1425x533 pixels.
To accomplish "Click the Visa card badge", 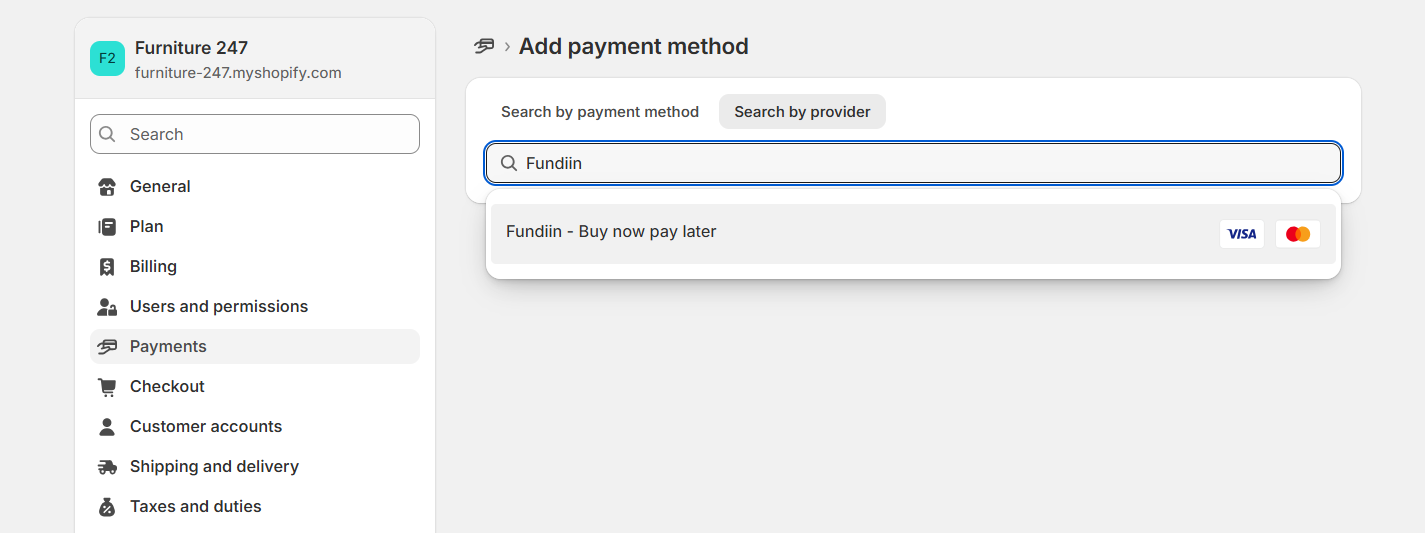I will [1241, 234].
